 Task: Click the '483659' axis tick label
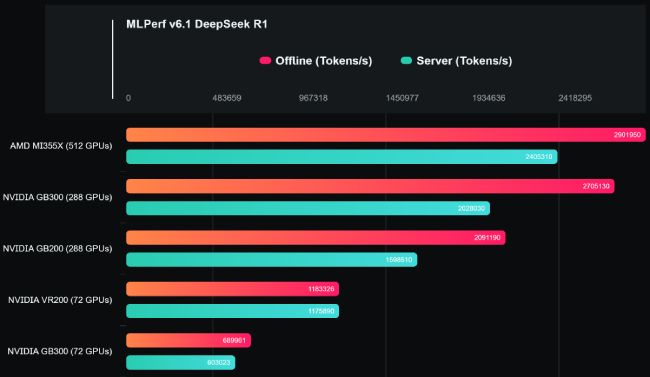tap(227, 98)
